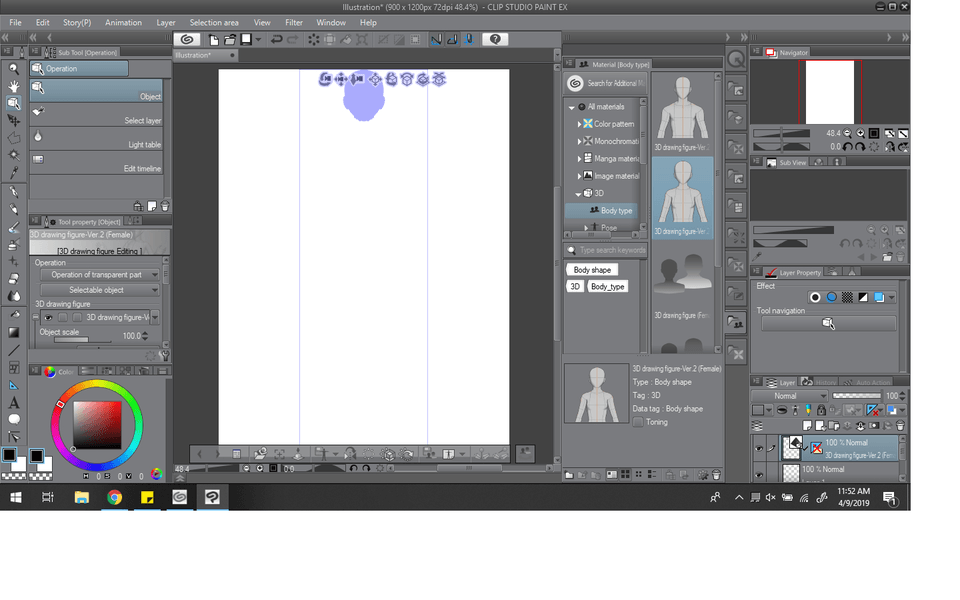The width and height of the screenshot is (960, 600).
Task: Enable Border effect in Layer Property
Action: pos(815,297)
